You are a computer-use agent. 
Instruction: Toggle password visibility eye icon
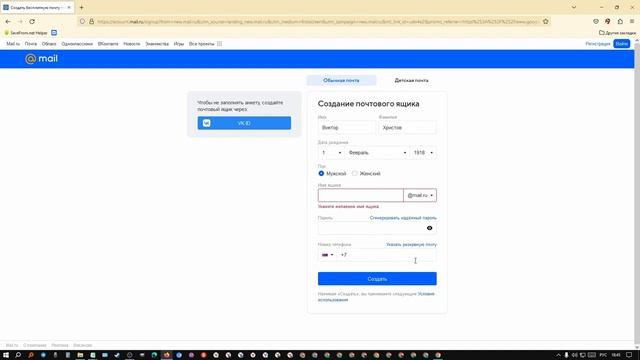tap(429, 228)
